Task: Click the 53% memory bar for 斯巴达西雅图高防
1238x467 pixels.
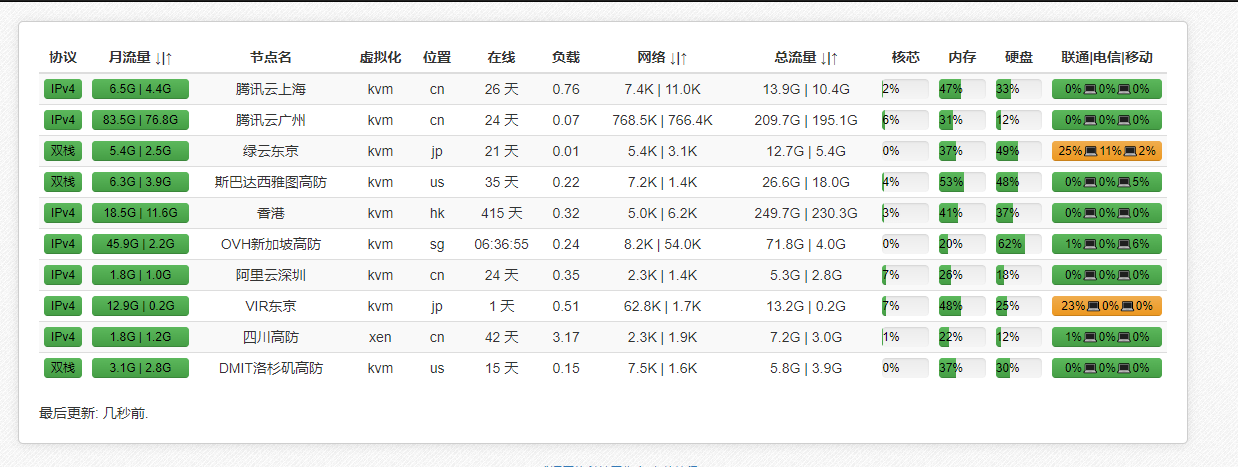Action: [961, 182]
